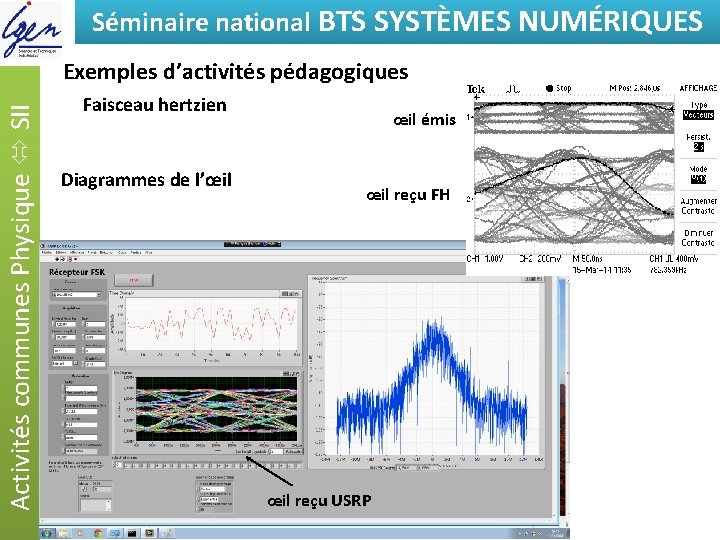
Task: Click the eye length symbols input field
Action: tap(277, 451)
